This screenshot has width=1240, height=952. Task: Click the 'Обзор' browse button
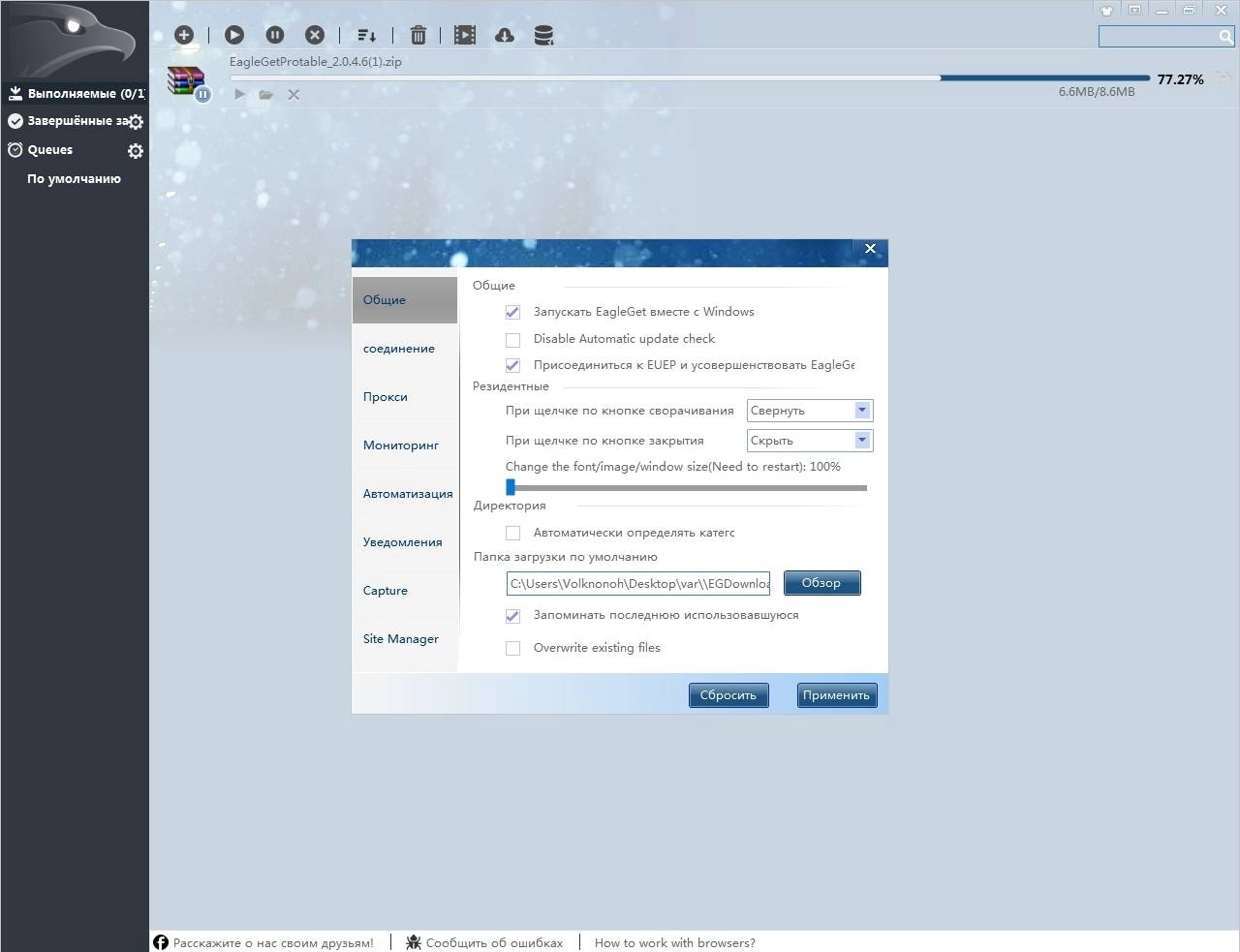pos(821,583)
